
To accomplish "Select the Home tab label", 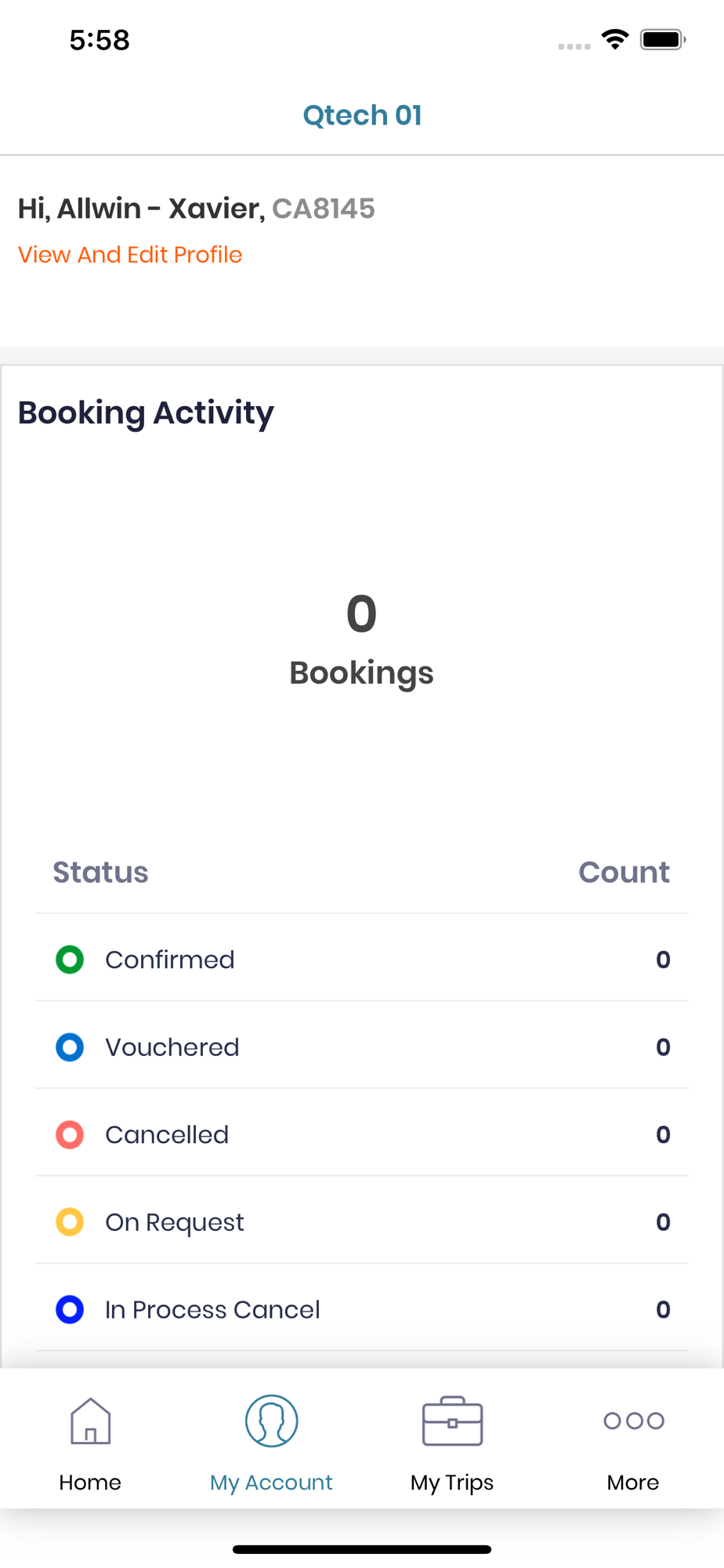I will (90, 1483).
